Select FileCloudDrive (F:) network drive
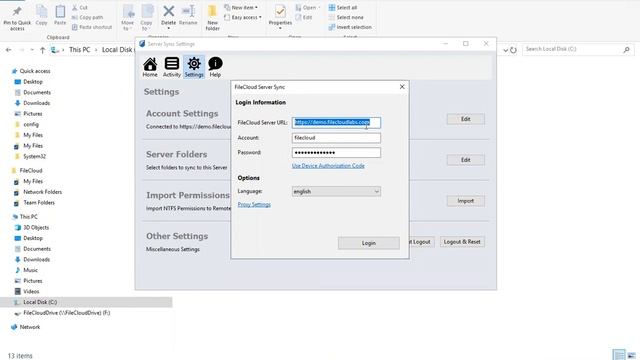 (62, 313)
